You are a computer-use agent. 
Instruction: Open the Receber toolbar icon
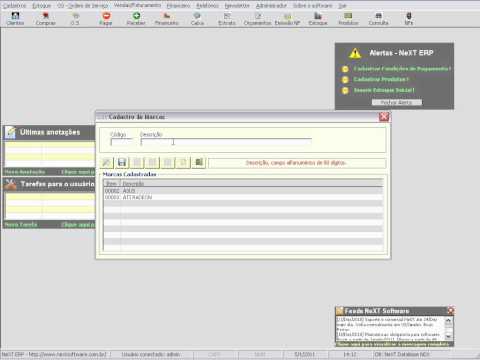[136, 19]
